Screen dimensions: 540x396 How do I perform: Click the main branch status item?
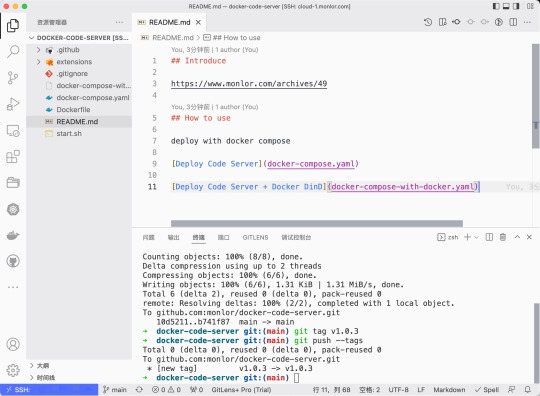point(115,390)
